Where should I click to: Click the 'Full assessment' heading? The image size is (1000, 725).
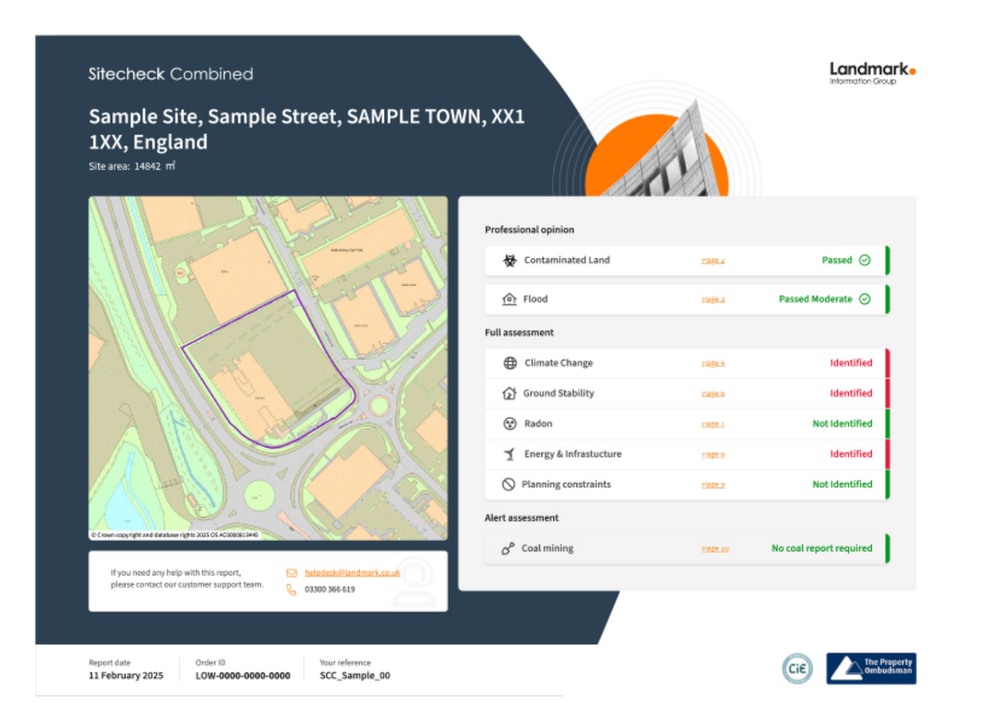pos(519,333)
